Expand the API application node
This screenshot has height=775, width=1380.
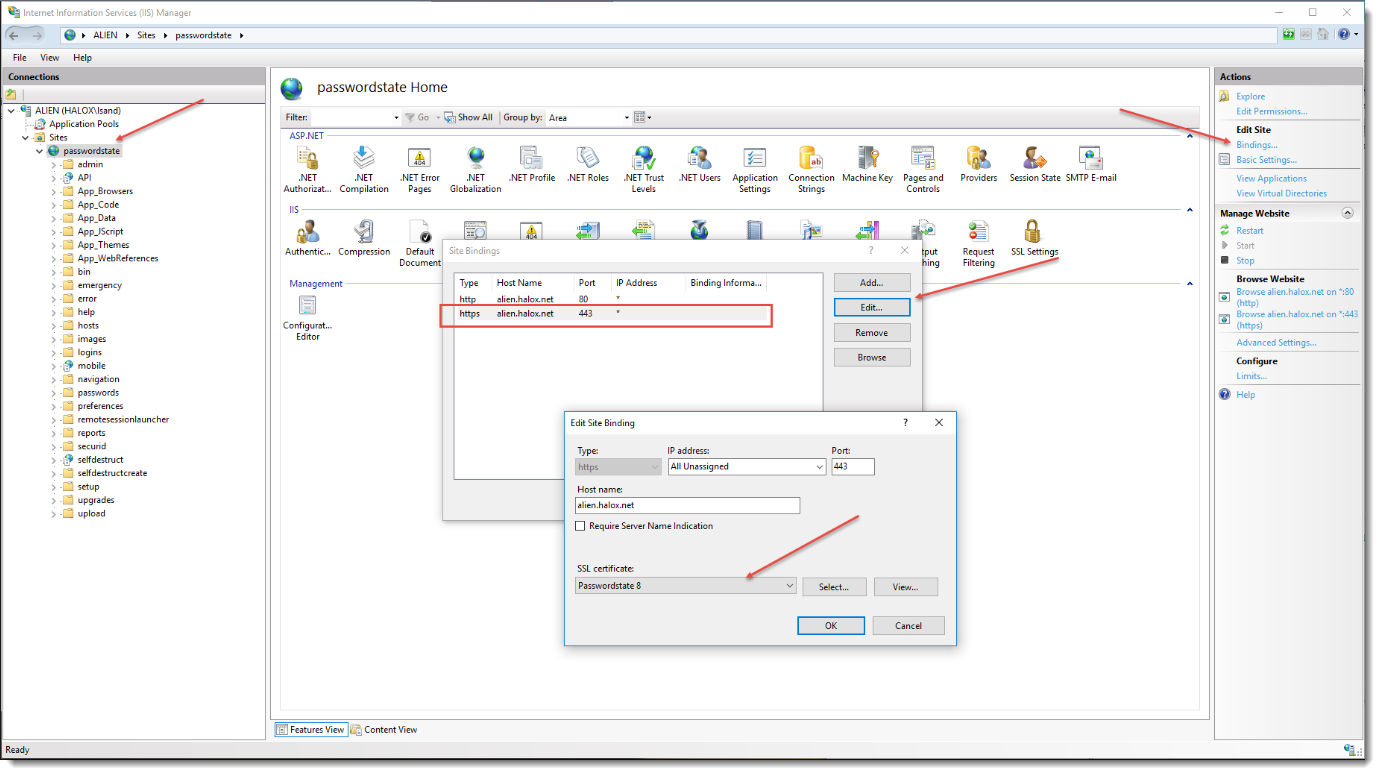53,178
